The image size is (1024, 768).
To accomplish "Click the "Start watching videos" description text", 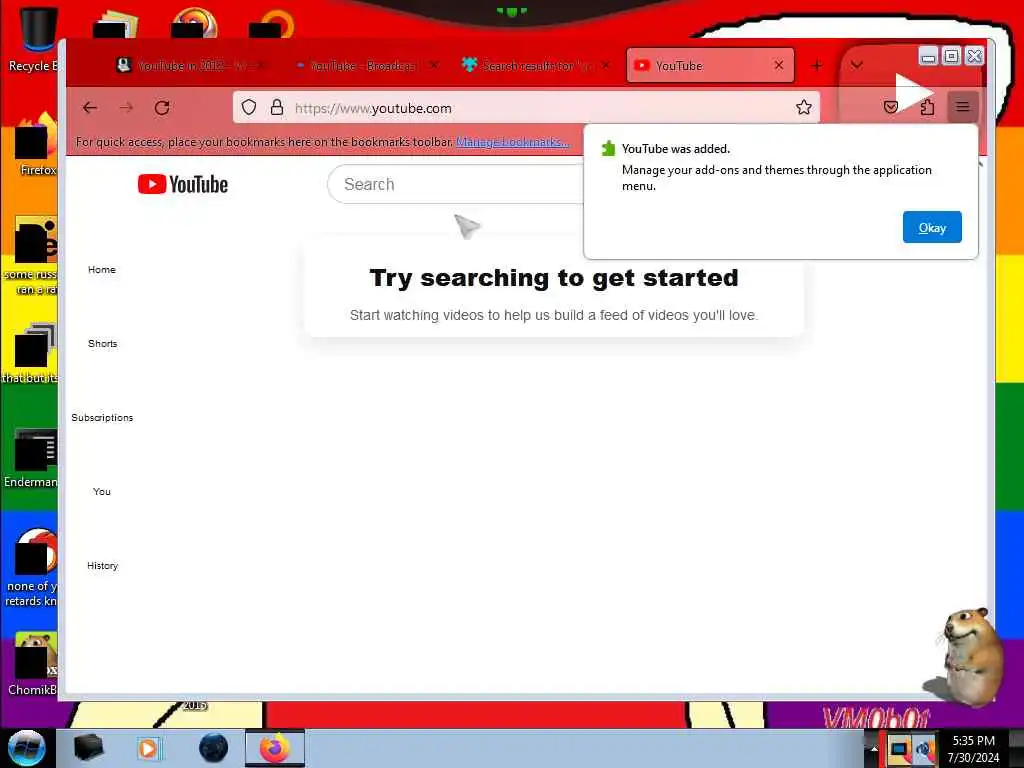I will click(x=554, y=315).
